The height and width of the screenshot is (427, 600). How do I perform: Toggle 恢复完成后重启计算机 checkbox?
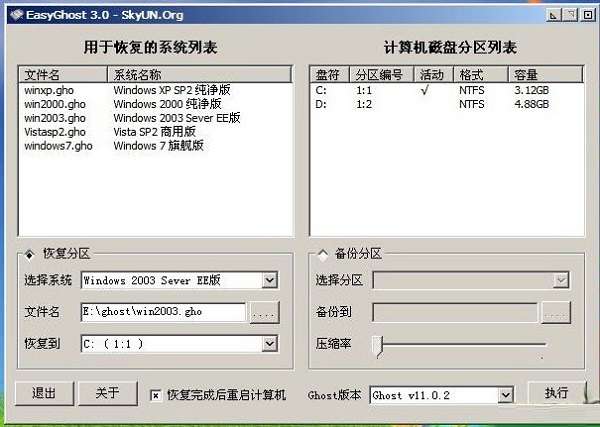155,395
